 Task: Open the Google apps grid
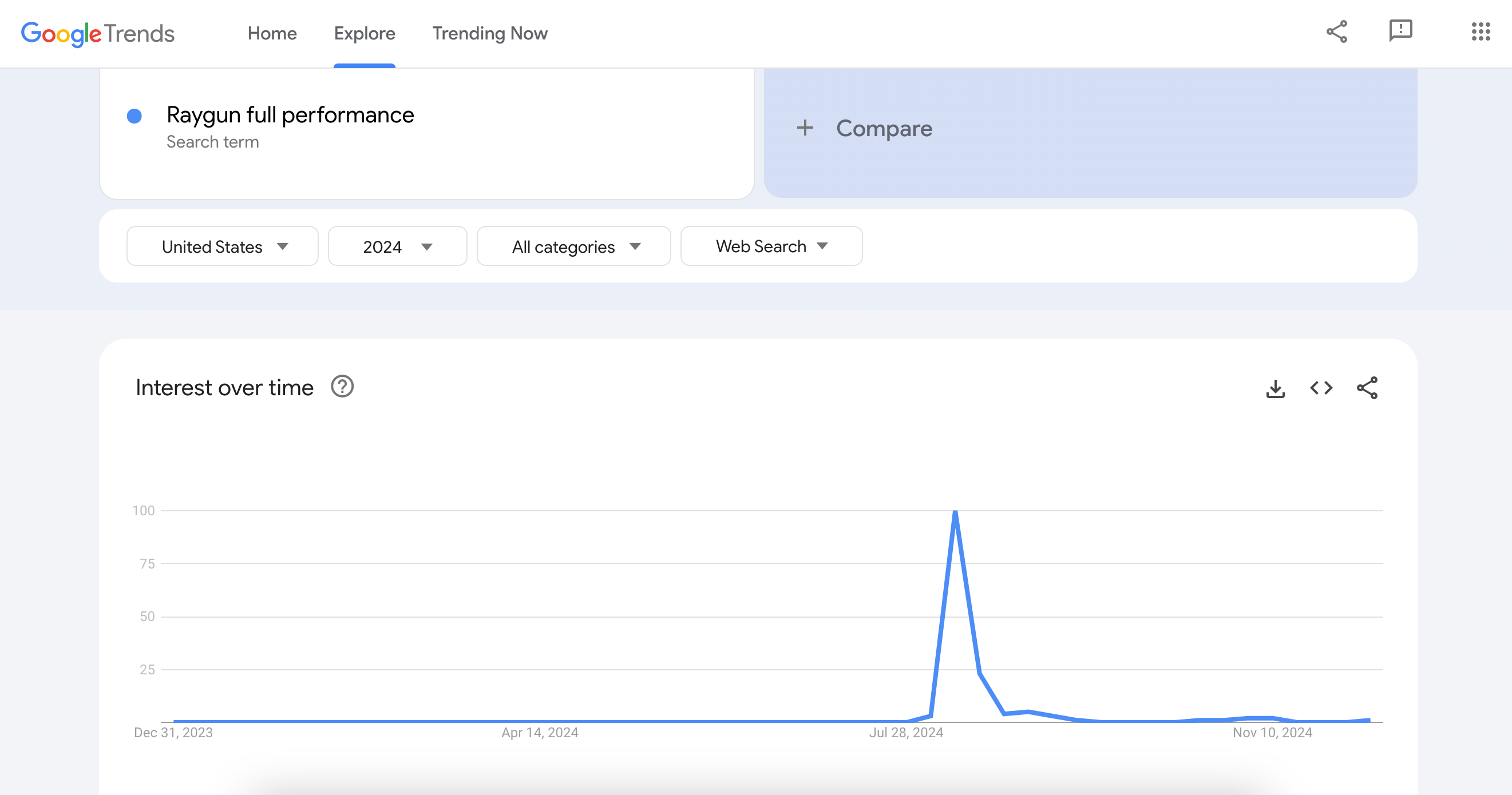1481,31
